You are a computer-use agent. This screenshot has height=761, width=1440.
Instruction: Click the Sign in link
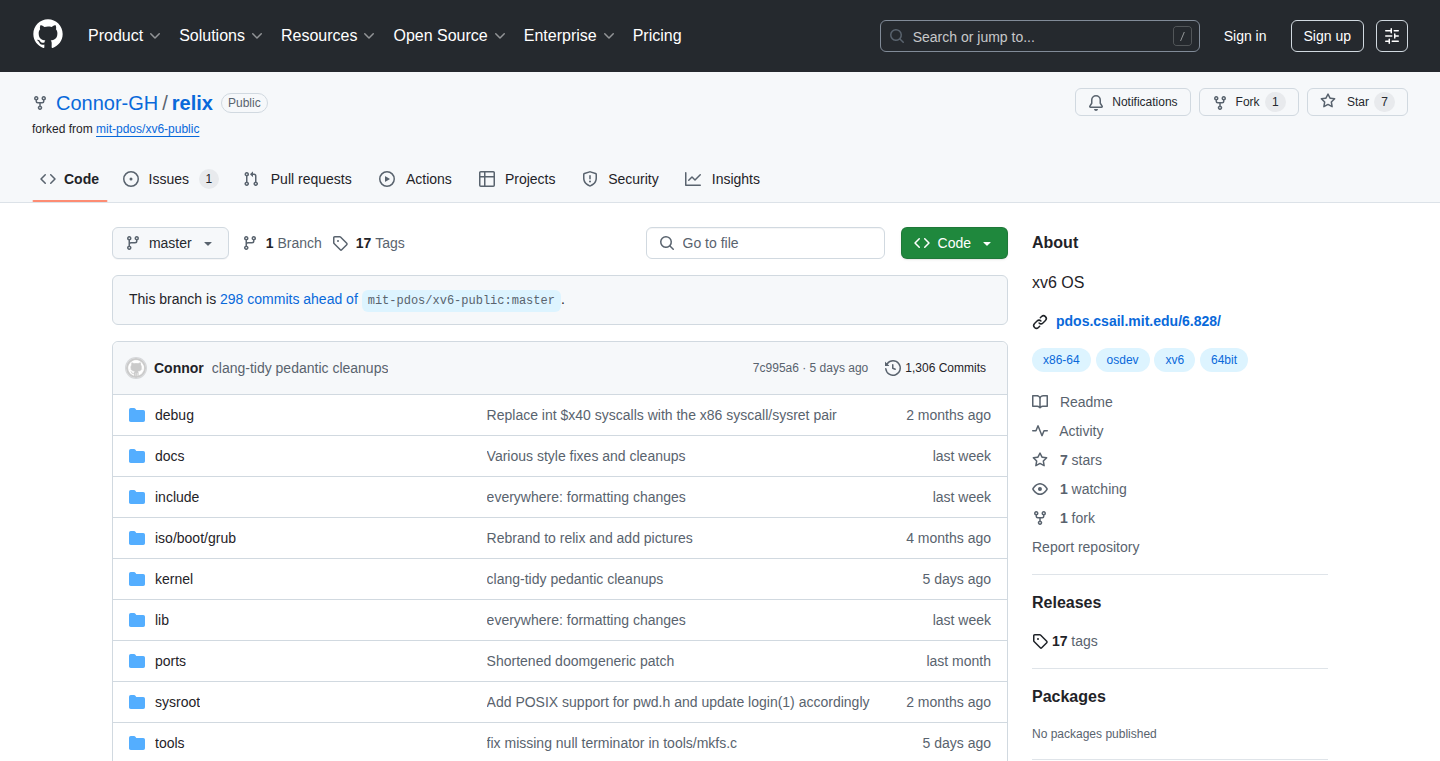(1245, 36)
